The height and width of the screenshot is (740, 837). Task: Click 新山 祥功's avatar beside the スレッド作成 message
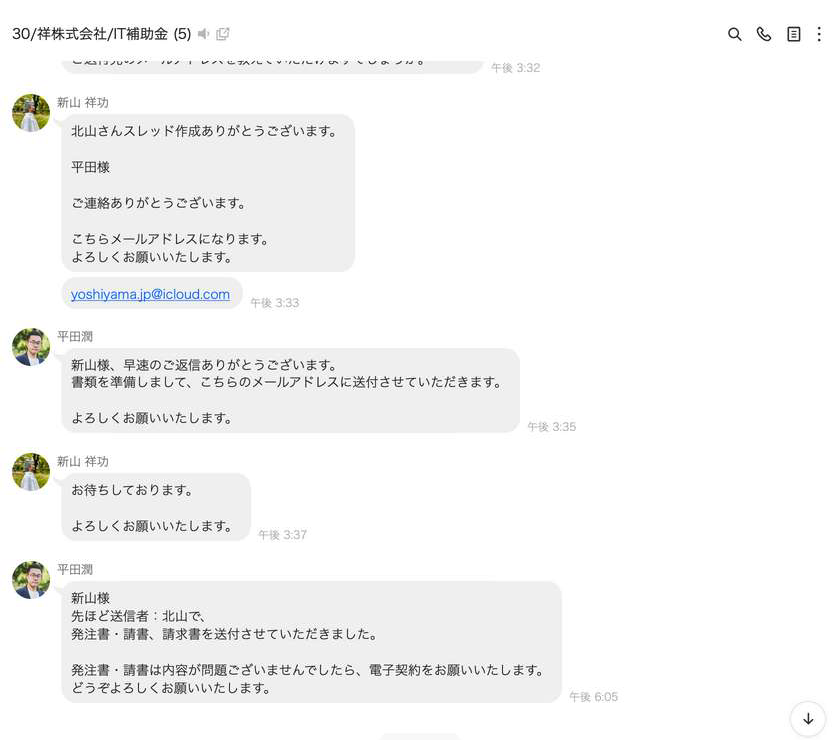pos(31,113)
